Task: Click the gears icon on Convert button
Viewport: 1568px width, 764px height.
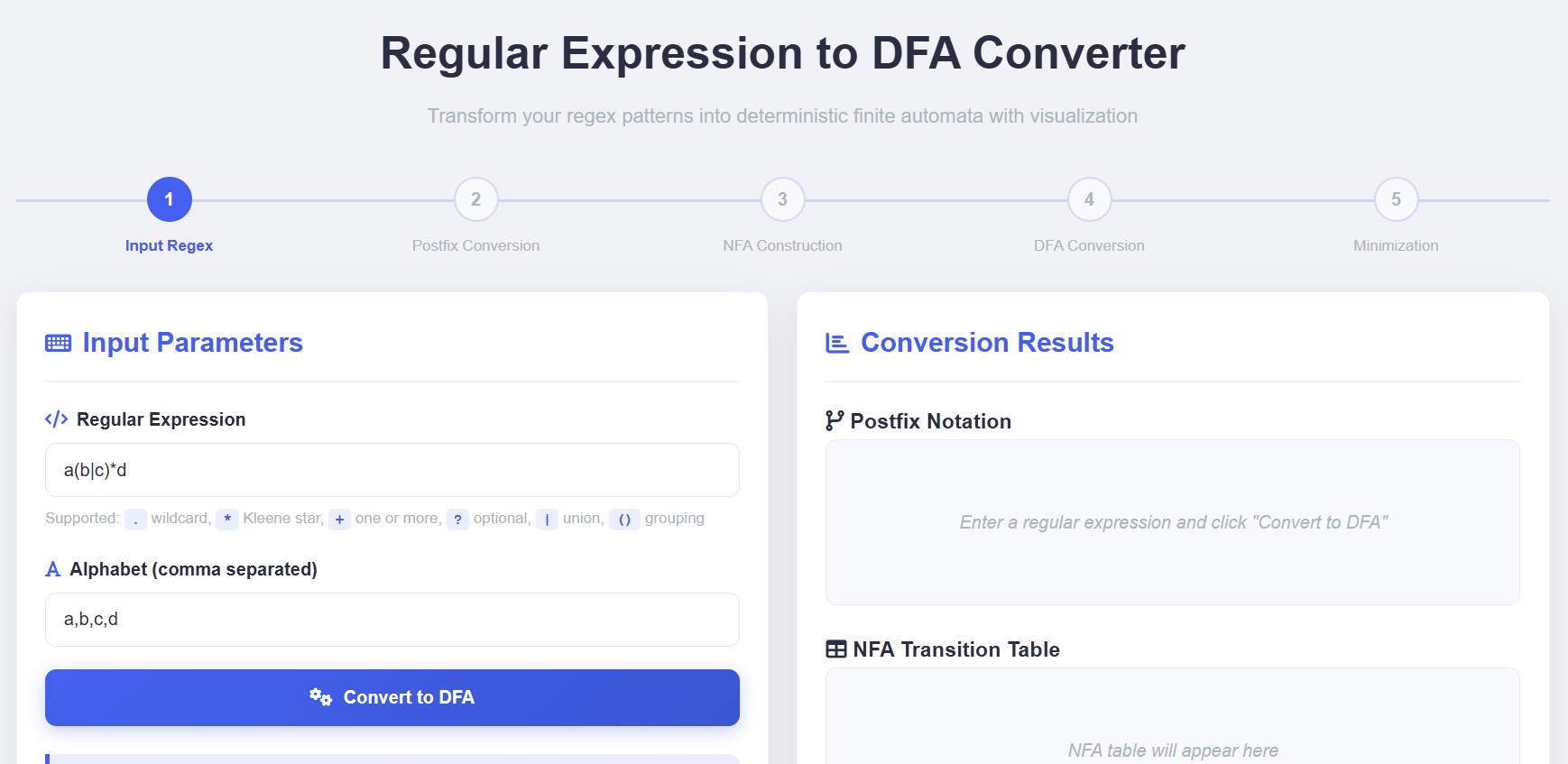Action: 320,696
